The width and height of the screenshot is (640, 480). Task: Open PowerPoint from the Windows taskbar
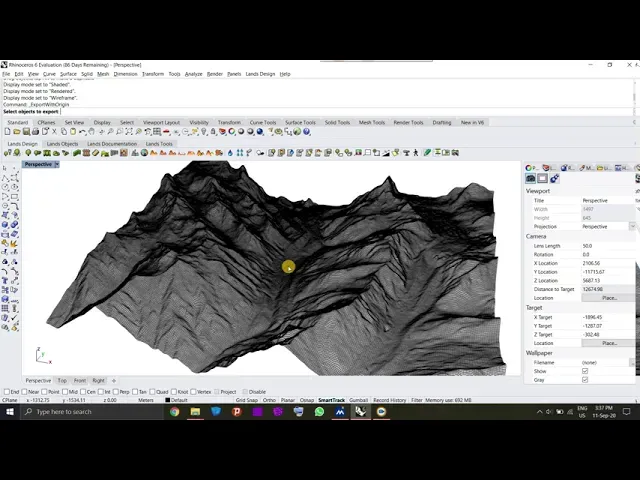(236, 411)
